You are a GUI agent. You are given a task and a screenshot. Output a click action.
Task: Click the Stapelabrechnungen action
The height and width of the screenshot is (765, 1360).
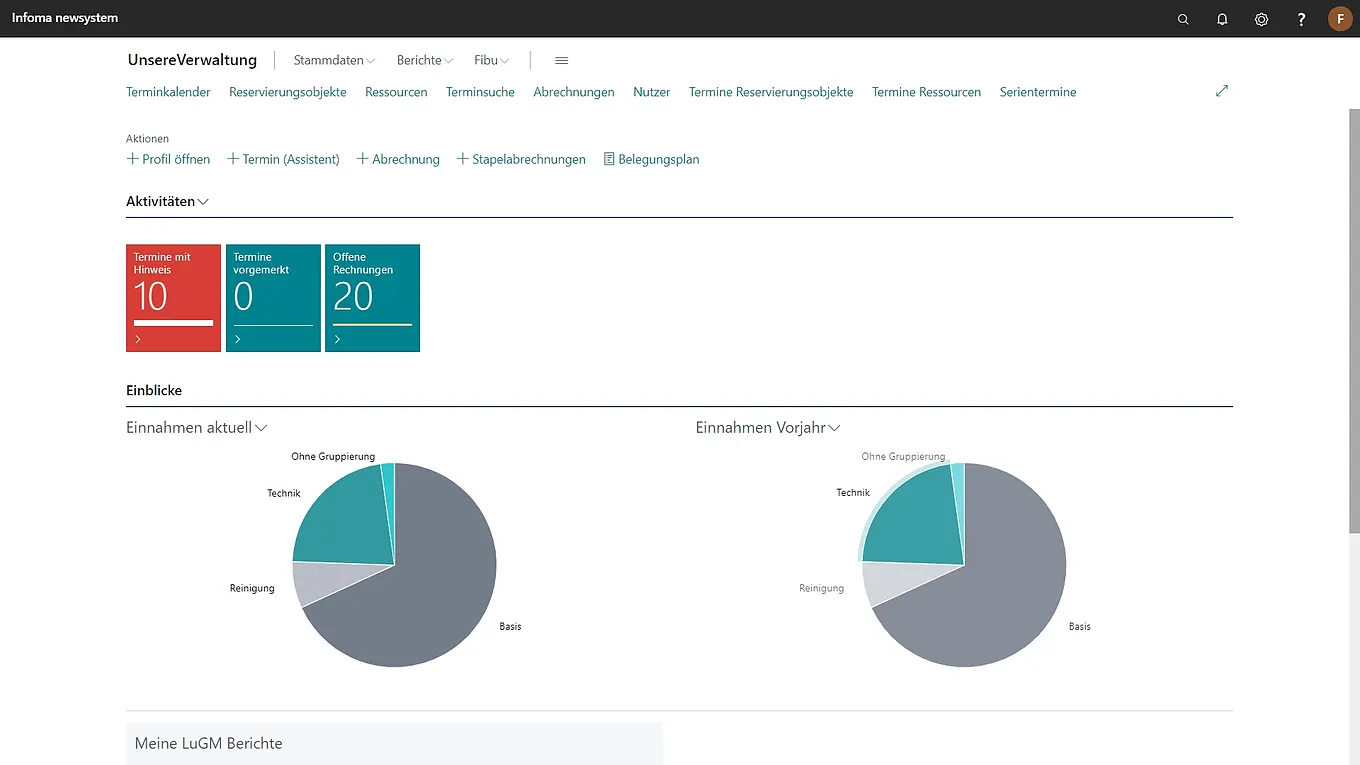521,159
